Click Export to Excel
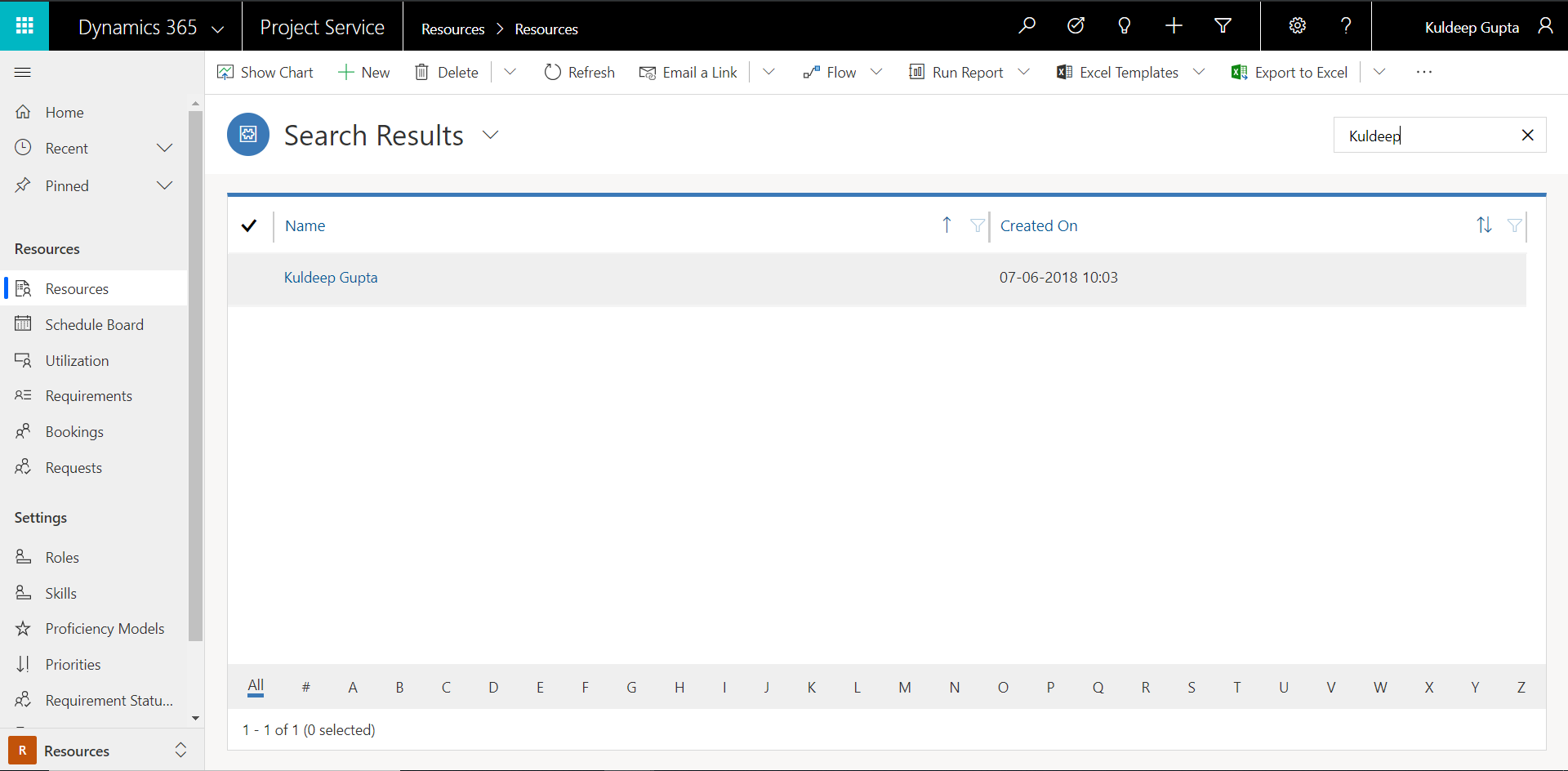The width and height of the screenshot is (1568, 771). click(x=1290, y=73)
